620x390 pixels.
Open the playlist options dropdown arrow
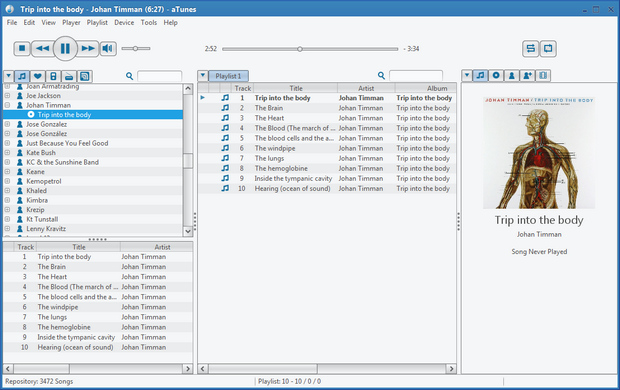tap(203, 76)
